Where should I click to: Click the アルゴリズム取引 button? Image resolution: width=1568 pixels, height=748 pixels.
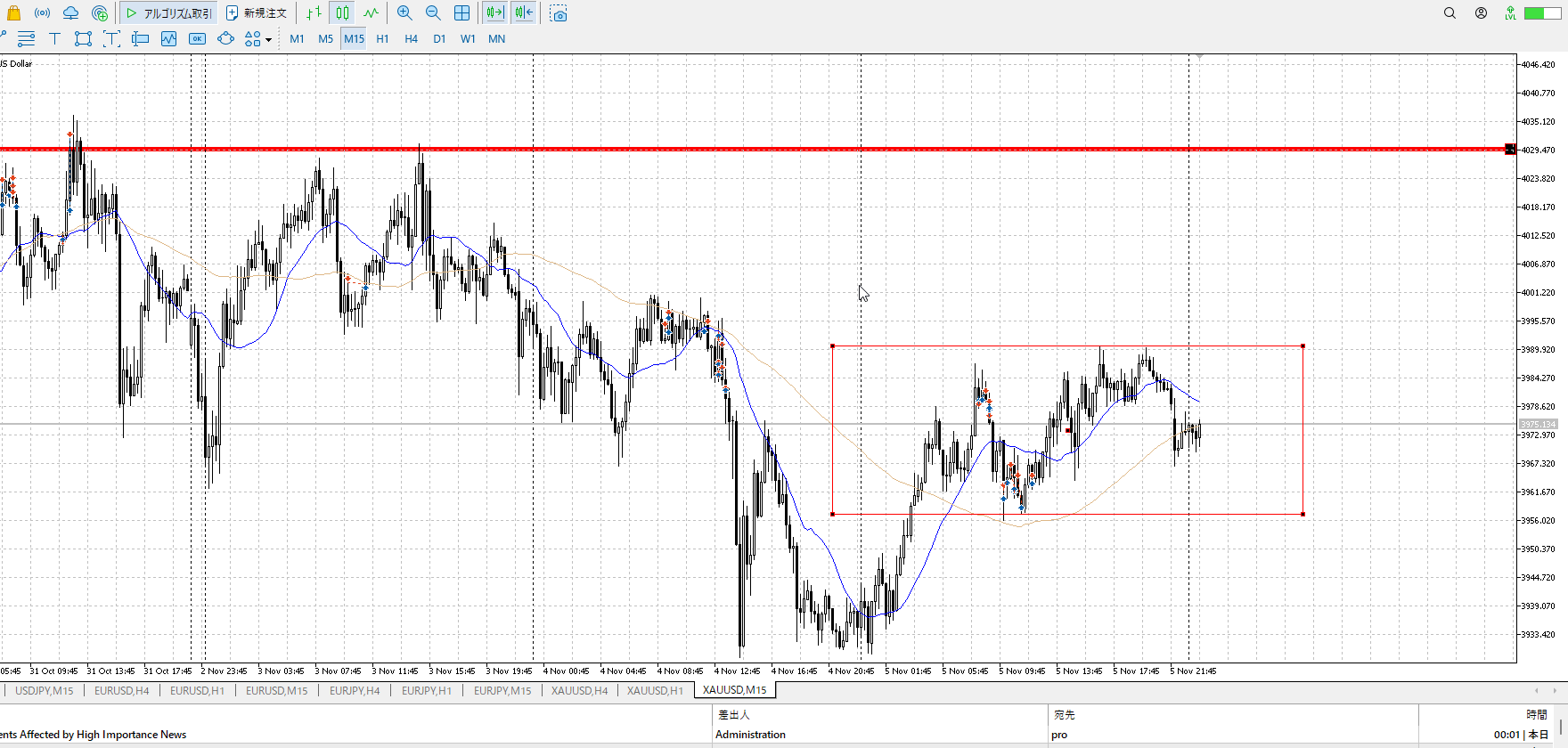168,13
